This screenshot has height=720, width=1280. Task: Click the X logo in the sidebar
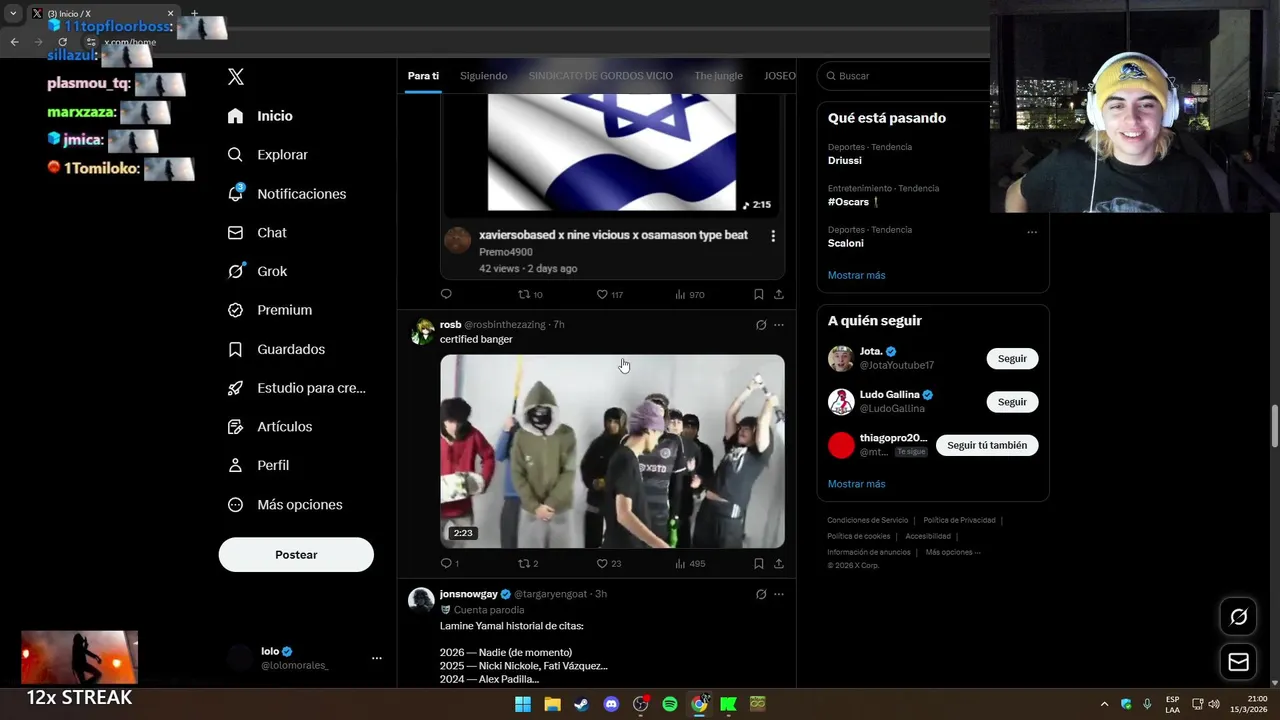click(x=236, y=77)
